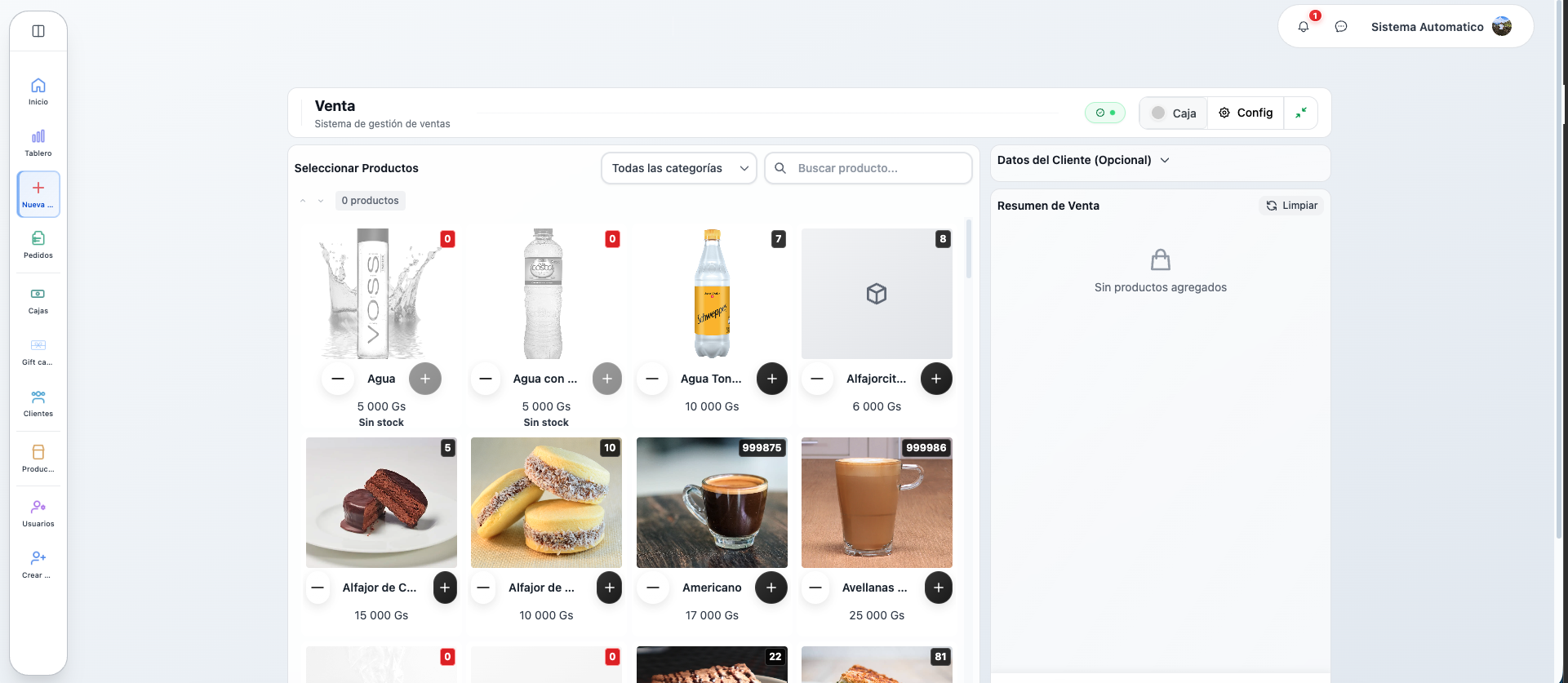Image resolution: width=1568 pixels, height=683 pixels.
Task: Open the Cajas section
Action: click(38, 300)
